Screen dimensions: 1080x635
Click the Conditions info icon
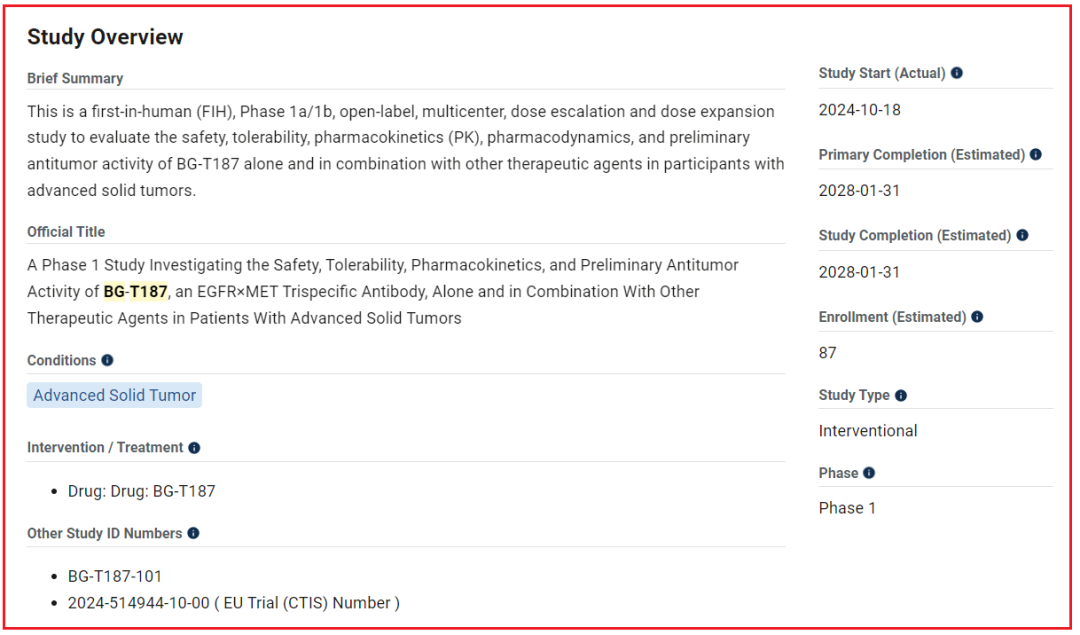pos(107,360)
